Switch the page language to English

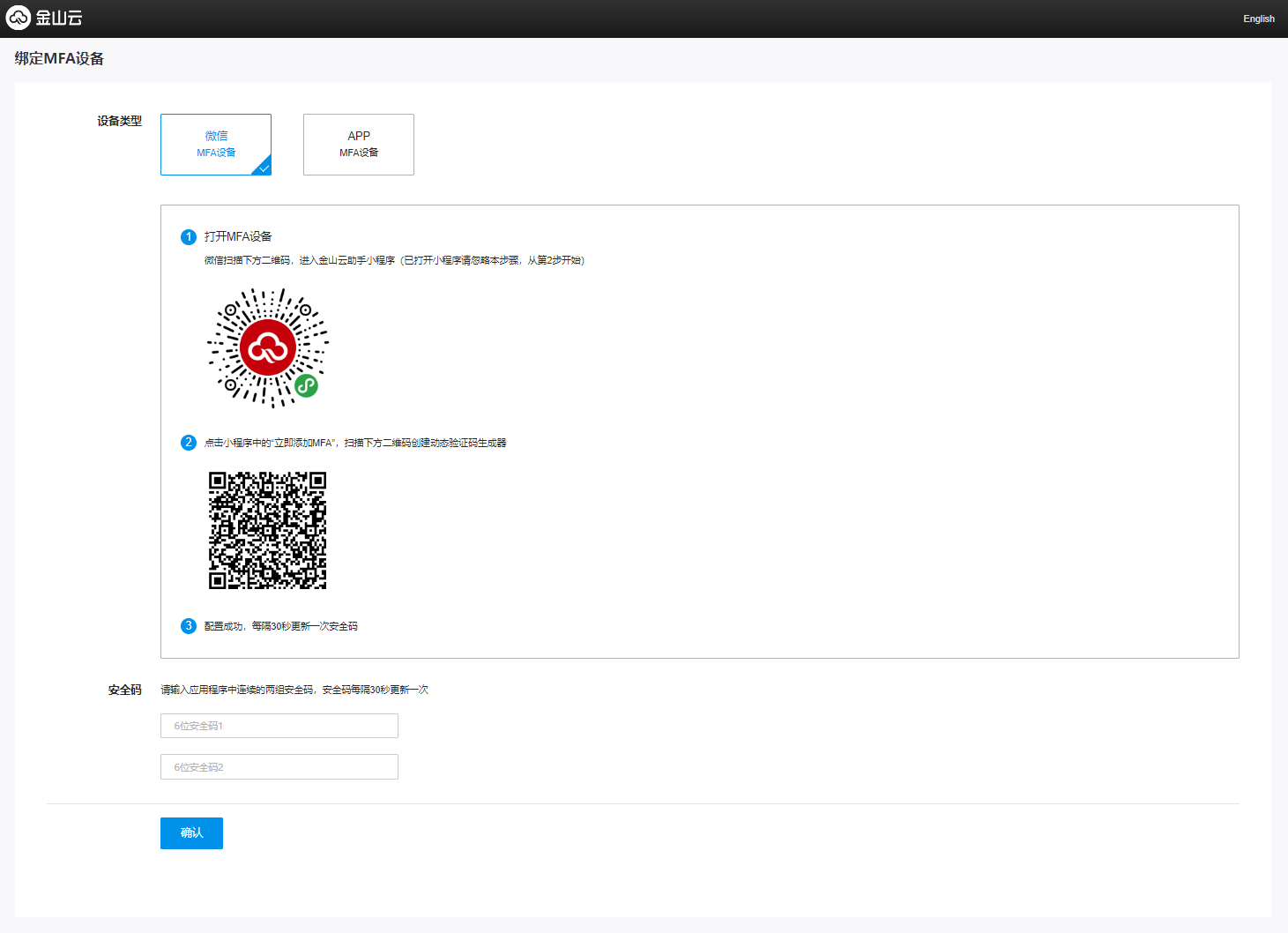[1258, 19]
